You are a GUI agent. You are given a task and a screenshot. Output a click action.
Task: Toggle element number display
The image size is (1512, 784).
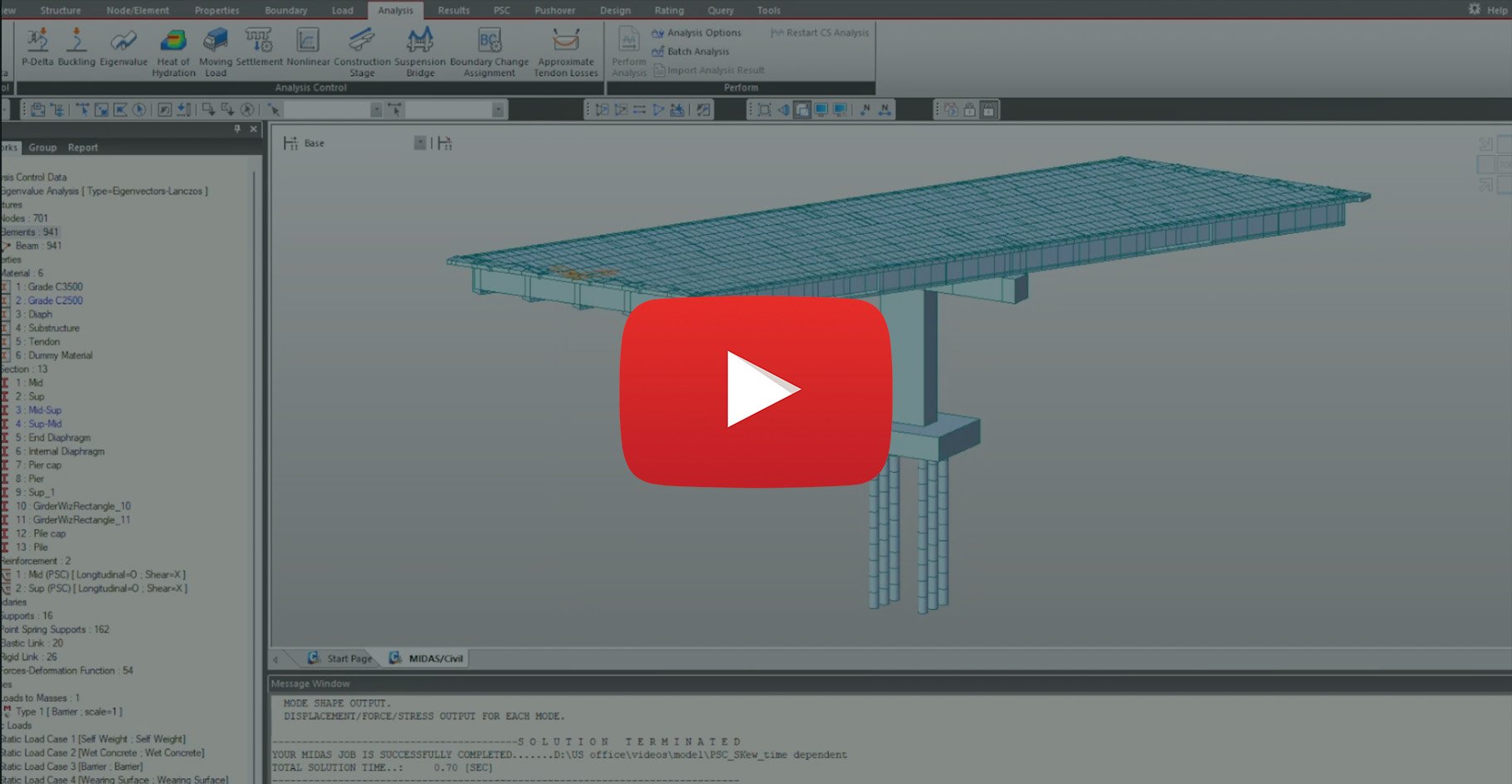click(x=885, y=110)
